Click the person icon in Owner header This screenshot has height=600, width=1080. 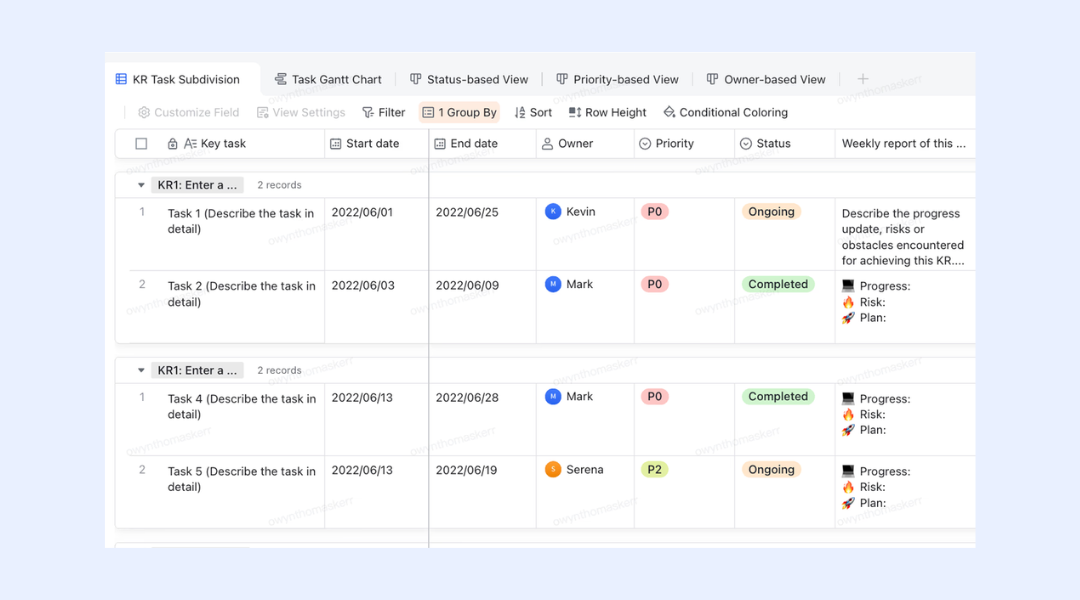click(x=548, y=143)
